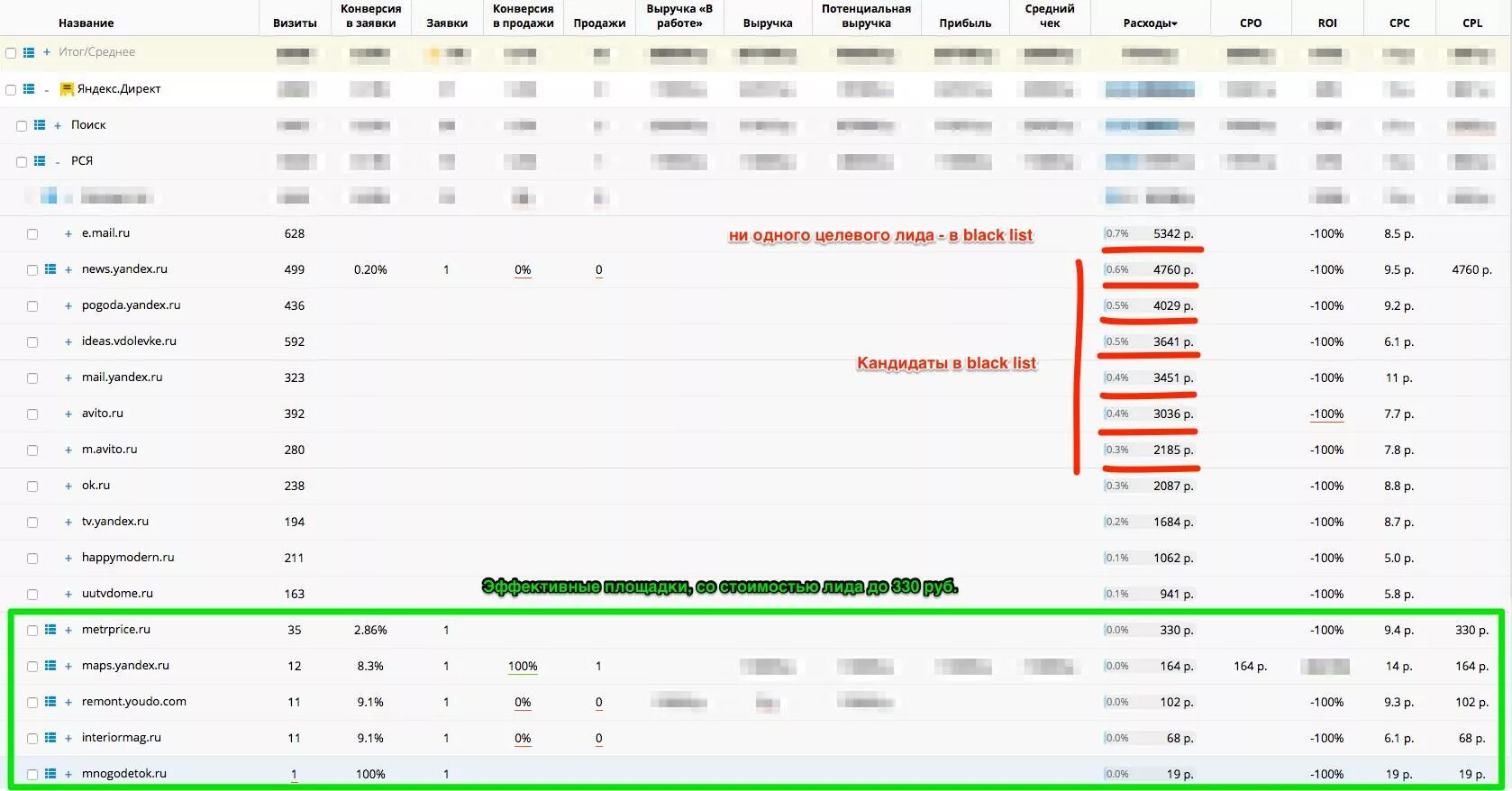1512x791 pixels.
Task: Expand the ideas.vdolevke.ru row
Action: click(68, 341)
